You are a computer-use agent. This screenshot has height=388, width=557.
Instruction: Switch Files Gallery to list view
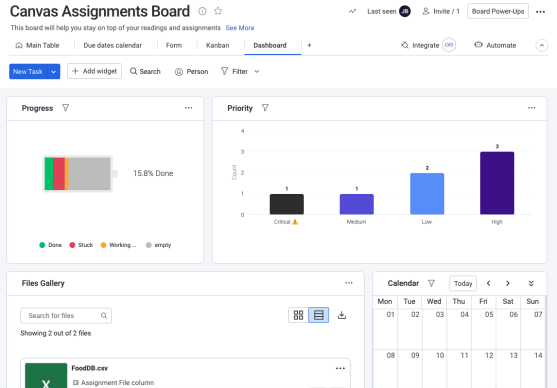coord(319,315)
